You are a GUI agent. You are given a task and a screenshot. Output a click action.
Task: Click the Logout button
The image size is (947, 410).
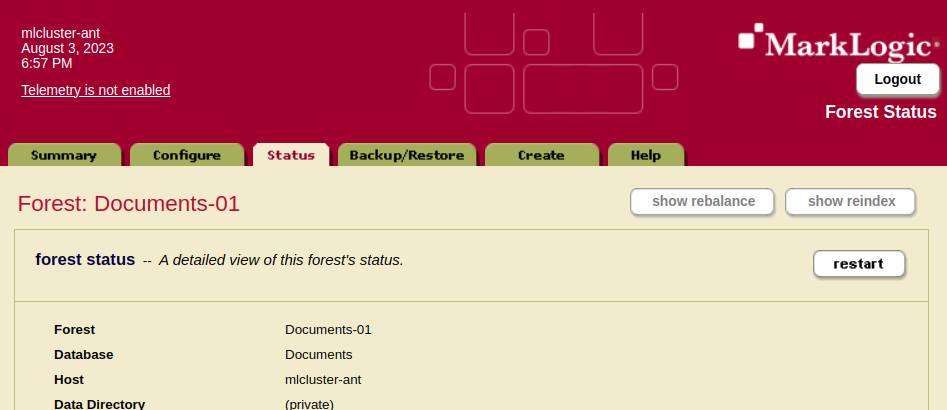coord(897,79)
